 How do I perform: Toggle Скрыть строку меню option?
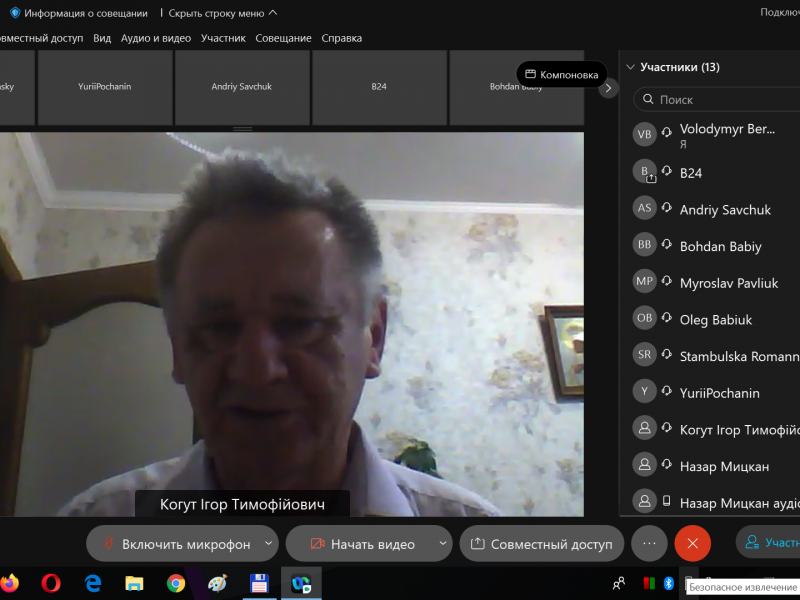[x=222, y=13]
